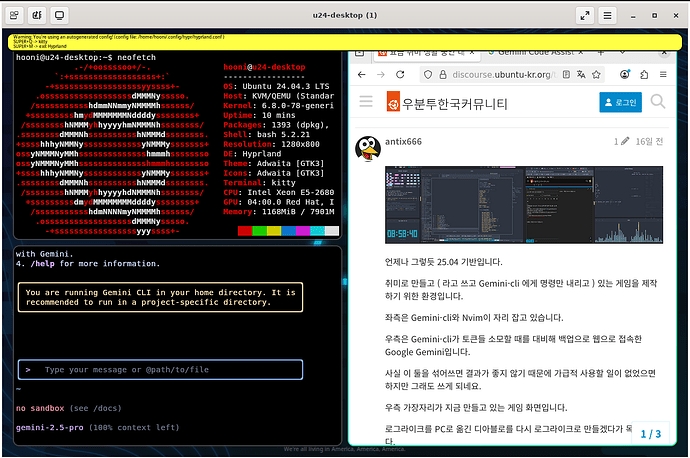Click the forum search magnifier icon

(x=657, y=102)
